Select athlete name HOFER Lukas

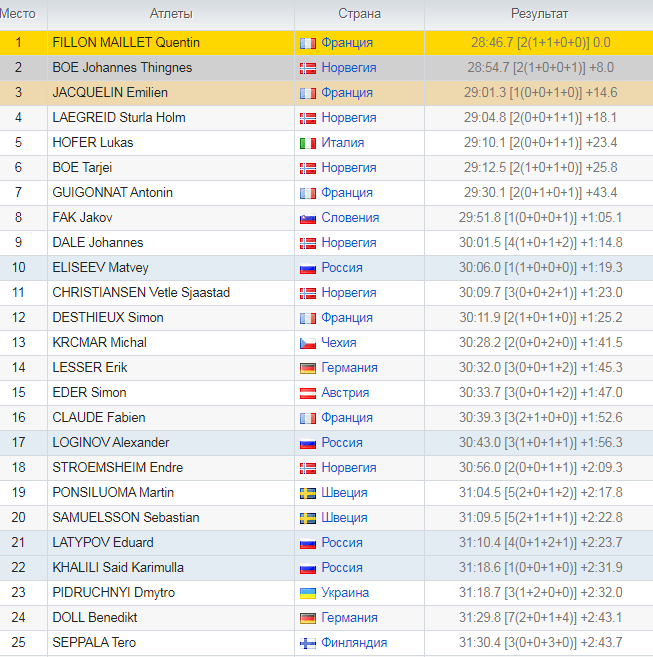tap(93, 142)
